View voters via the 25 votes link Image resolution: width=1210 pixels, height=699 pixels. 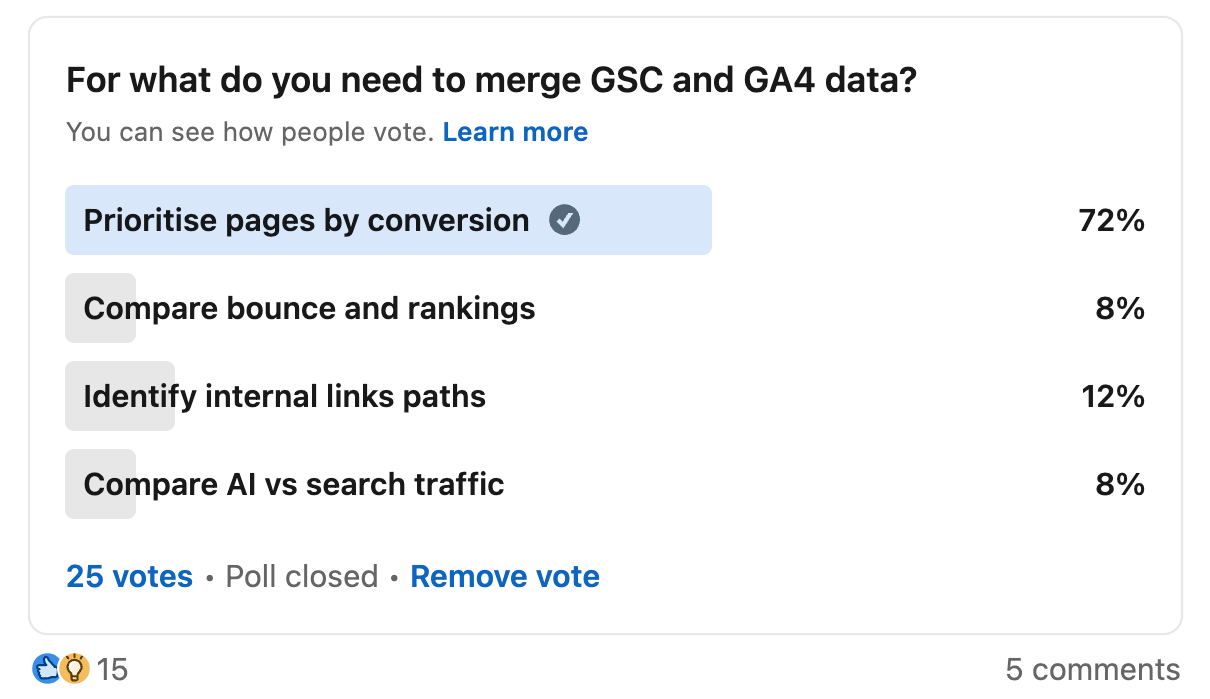[x=128, y=576]
